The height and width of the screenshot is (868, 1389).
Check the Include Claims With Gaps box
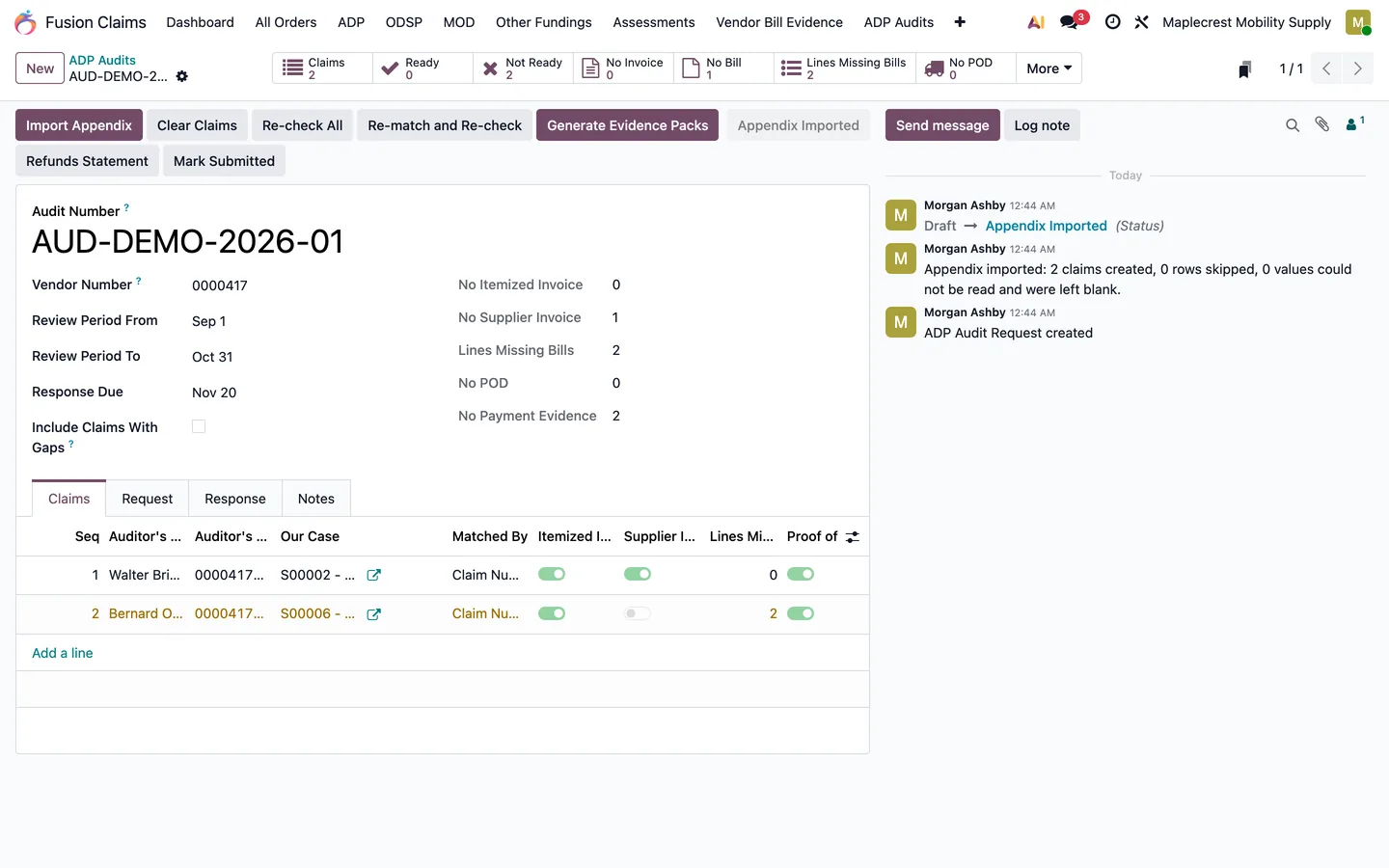tap(199, 426)
